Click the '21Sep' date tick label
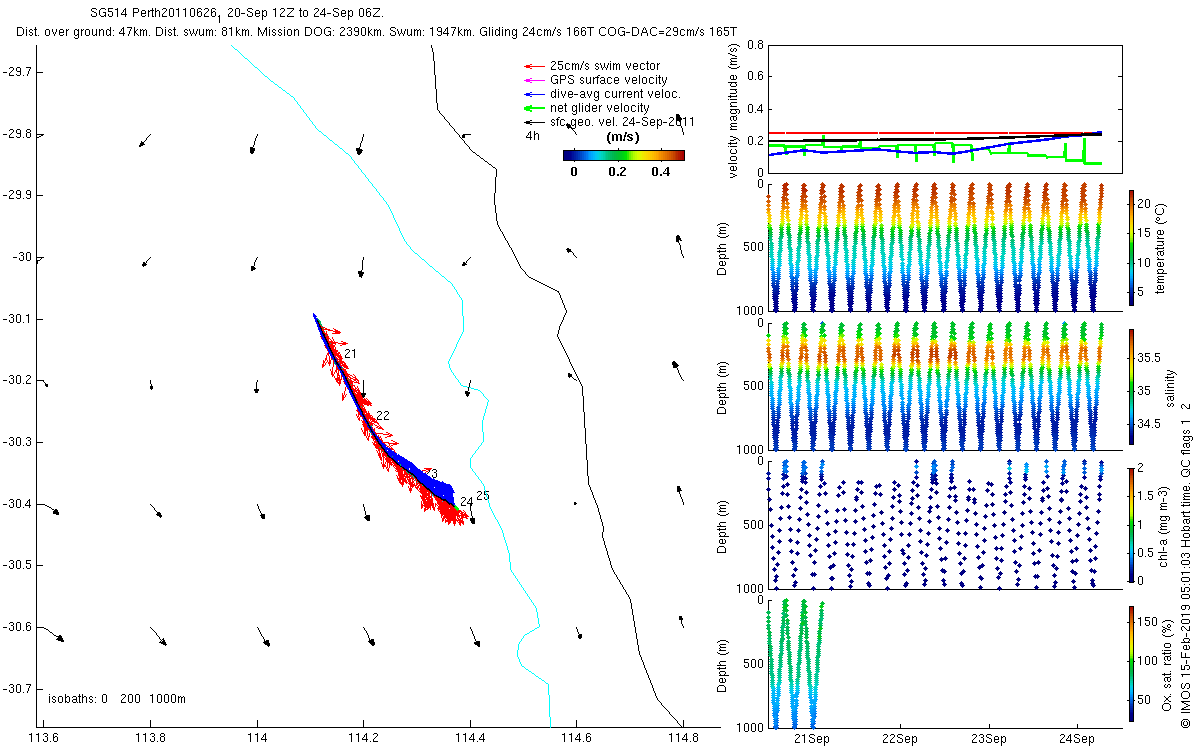Image resolution: width=1200 pixels, height=750 pixels. coord(811,739)
